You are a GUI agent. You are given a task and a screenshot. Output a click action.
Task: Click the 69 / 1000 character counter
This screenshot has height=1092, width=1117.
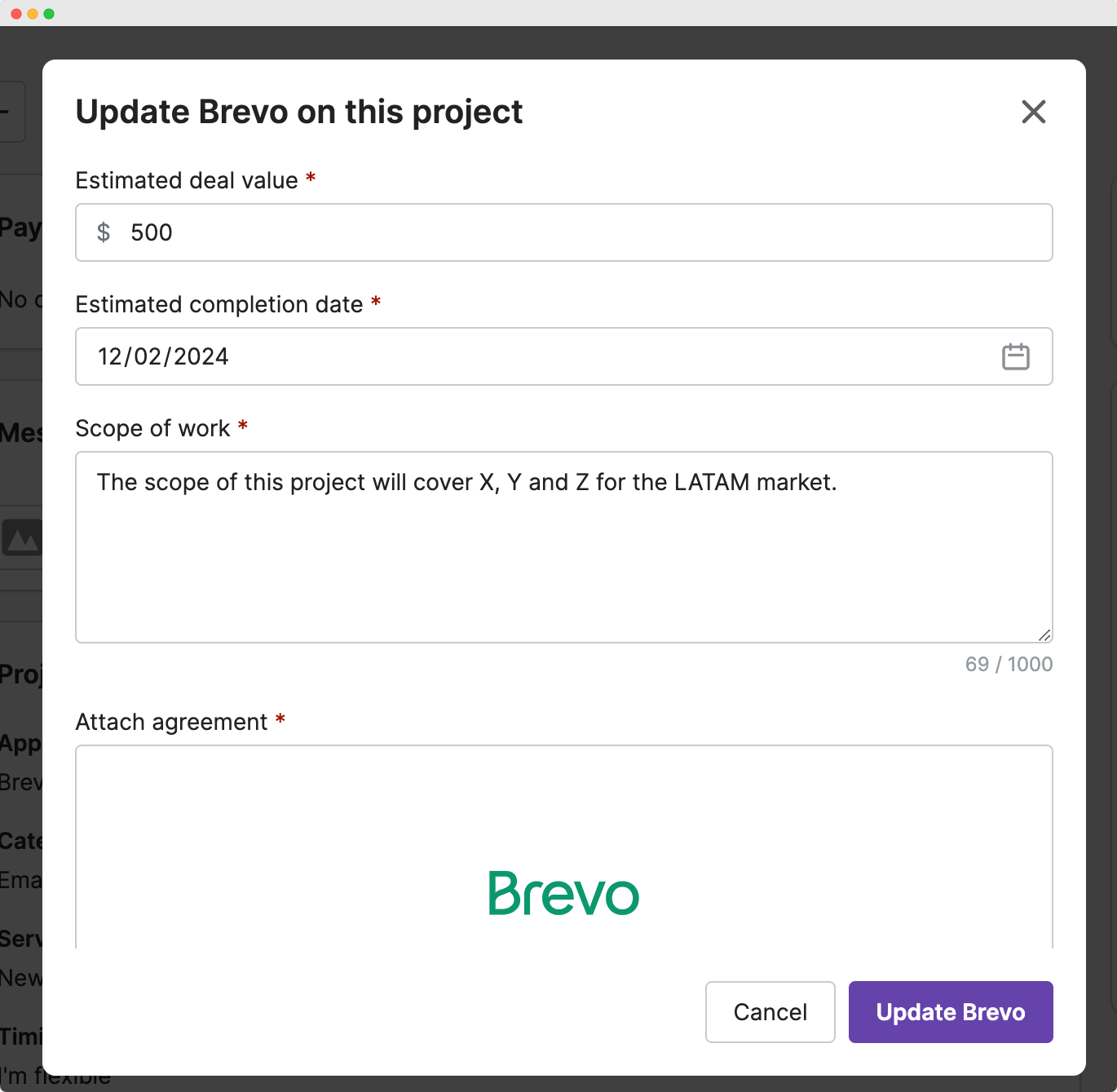click(1009, 664)
